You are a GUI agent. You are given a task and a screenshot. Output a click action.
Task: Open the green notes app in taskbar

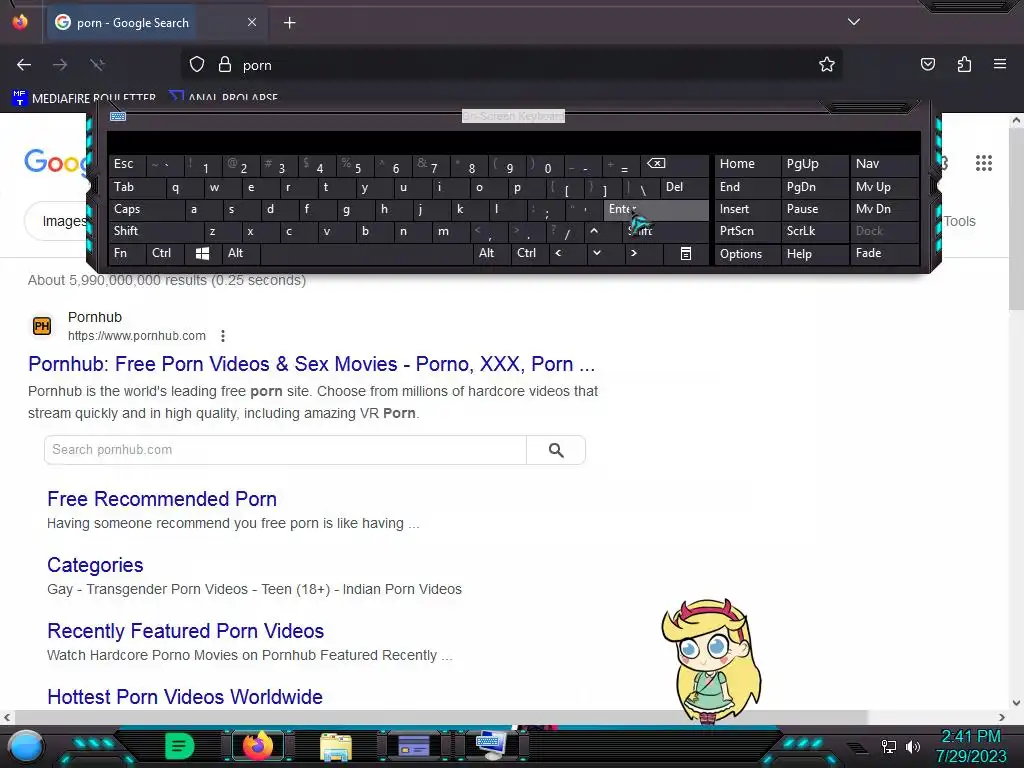179,746
